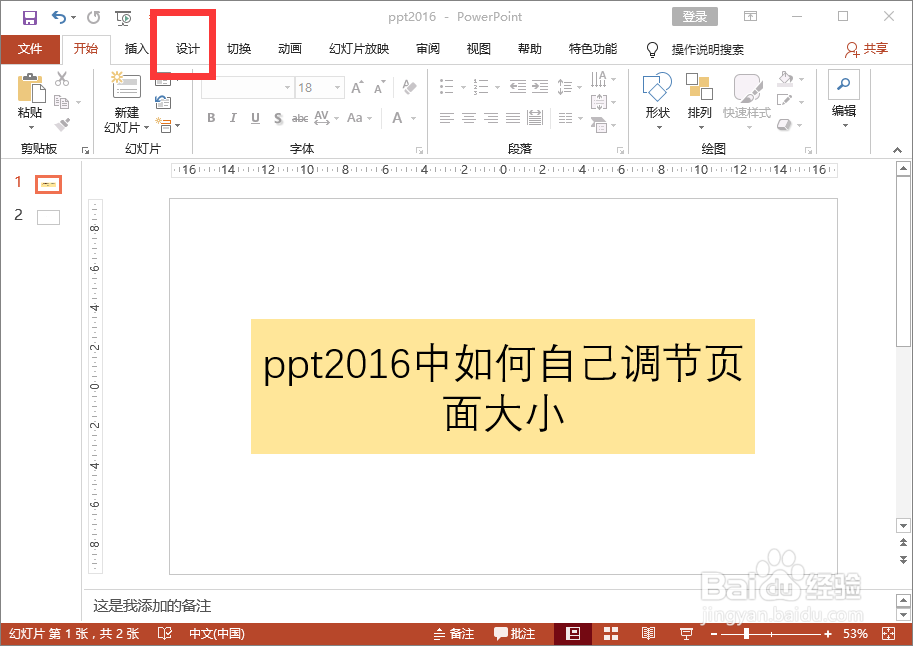Center the text in paragraph group
The image size is (913, 646).
click(x=469, y=118)
